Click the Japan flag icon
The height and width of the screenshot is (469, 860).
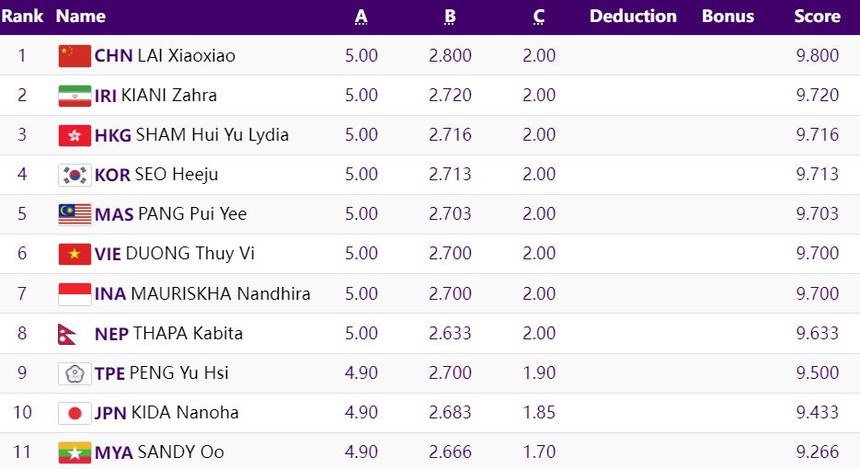pyautogui.click(x=74, y=413)
